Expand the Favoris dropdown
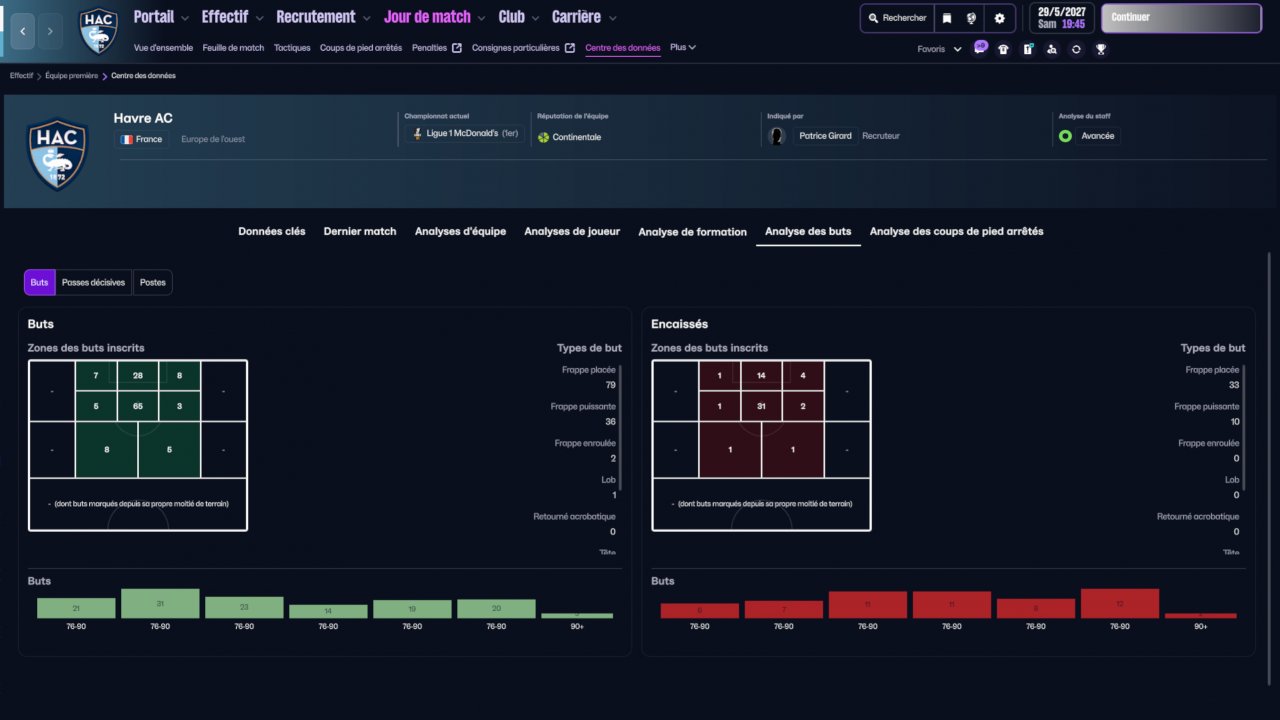This screenshot has height=720, width=1280. coord(939,49)
